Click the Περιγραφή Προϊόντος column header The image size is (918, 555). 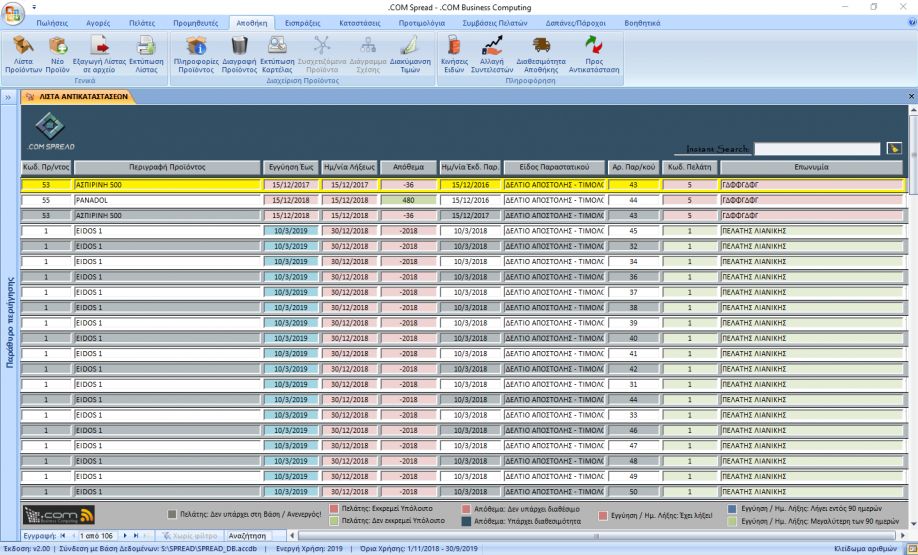click(x=167, y=167)
